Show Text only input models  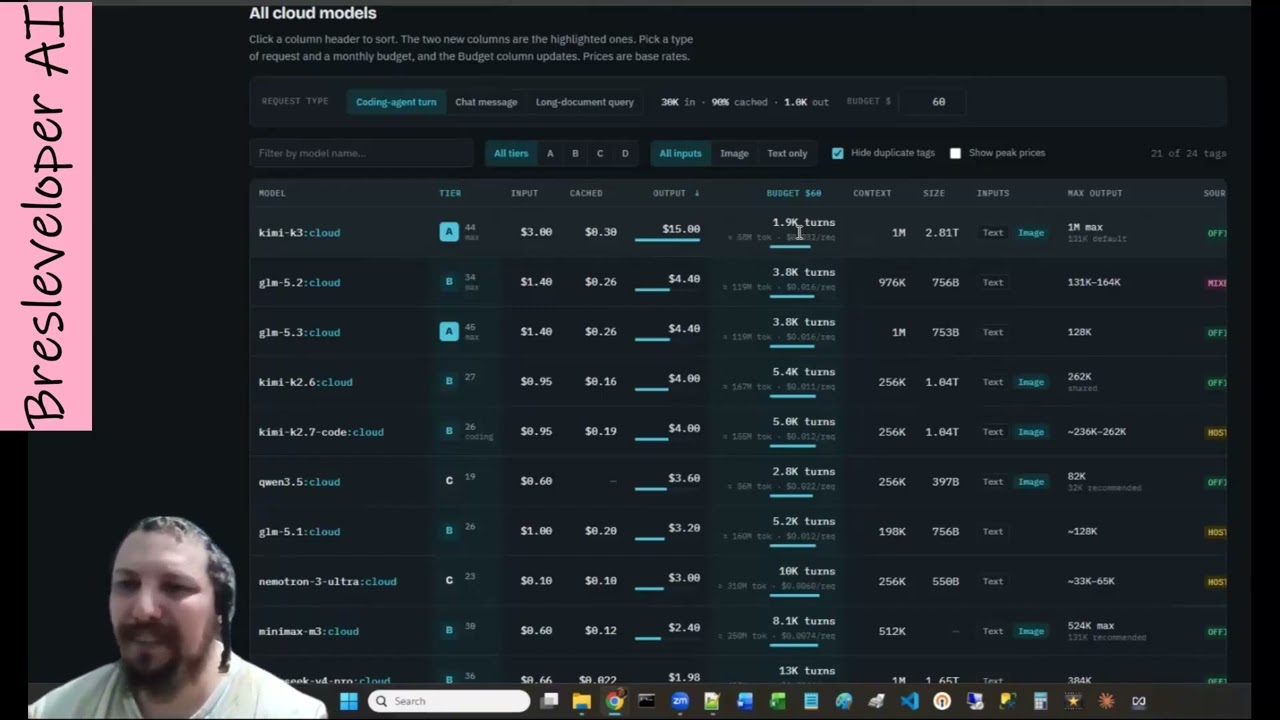[787, 153]
